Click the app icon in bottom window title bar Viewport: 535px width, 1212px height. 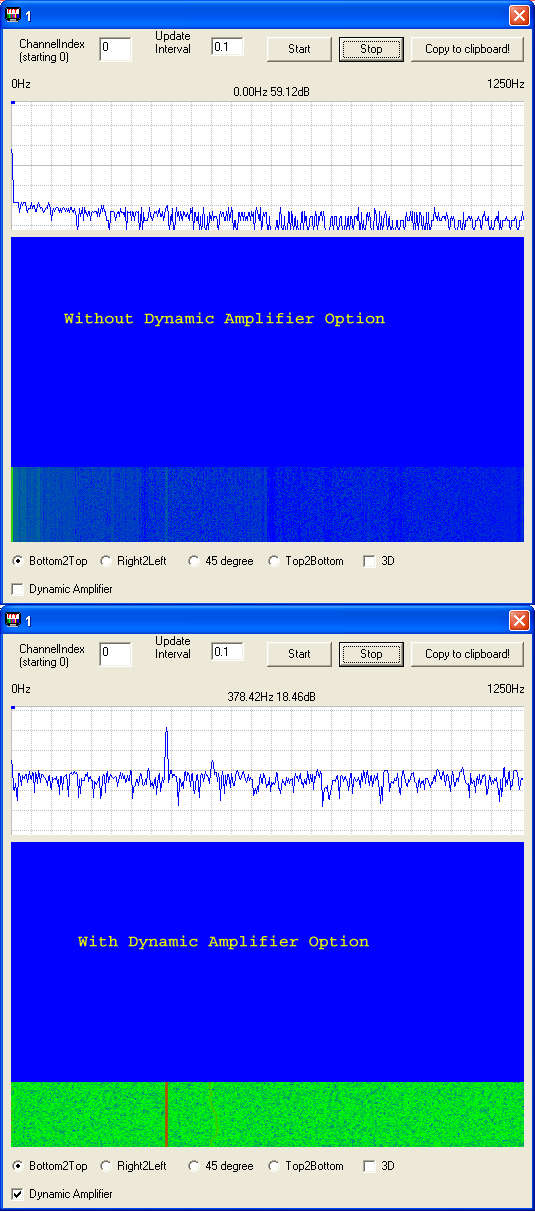[x=14, y=620]
